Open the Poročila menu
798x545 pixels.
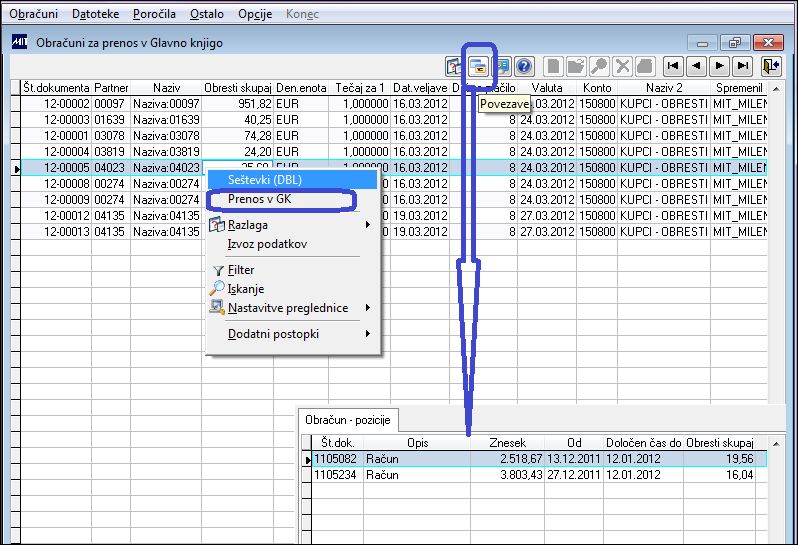tap(154, 14)
